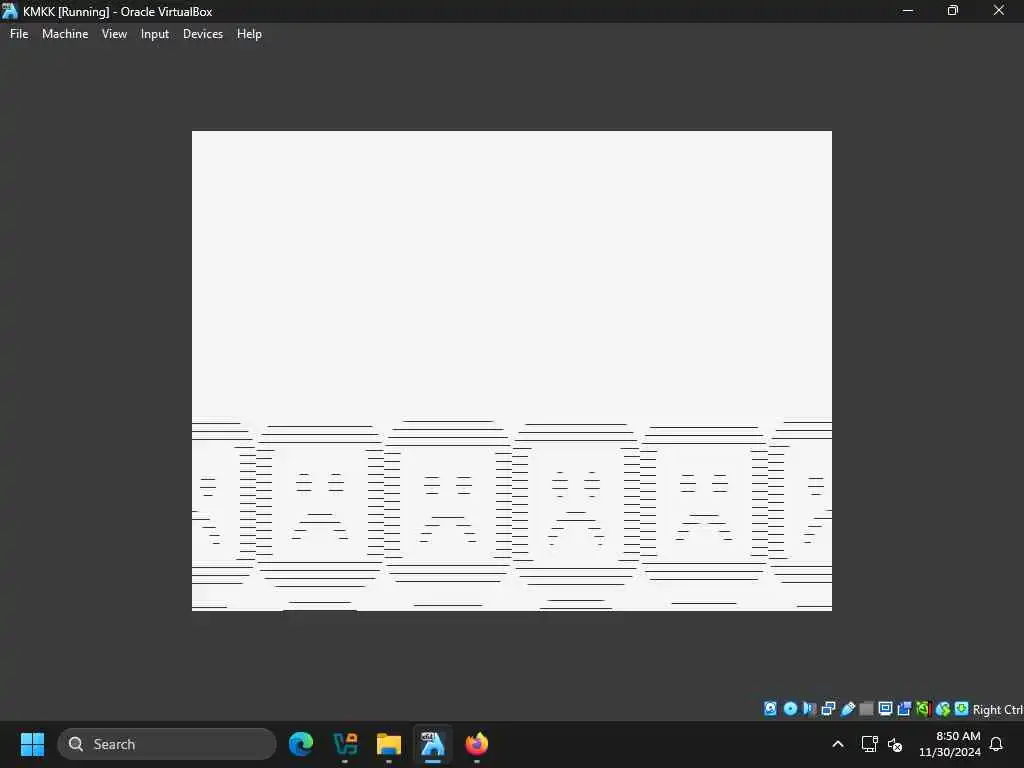The image size is (1024, 768).
Task: Select the running KMKK VM taskbar icon
Action: pyautogui.click(x=432, y=744)
